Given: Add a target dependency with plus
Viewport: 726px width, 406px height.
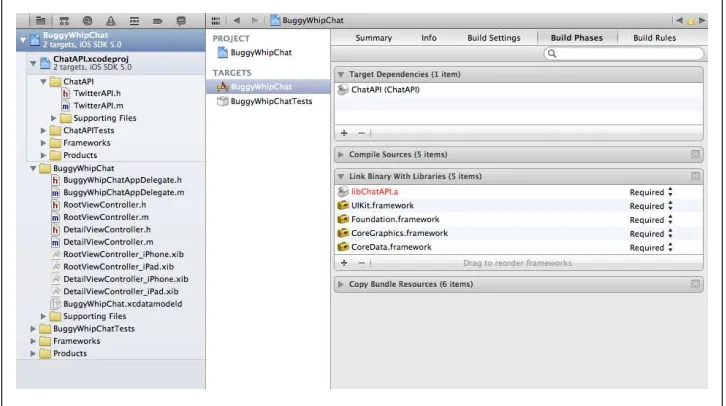Looking at the screenshot, I should coord(344,133).
